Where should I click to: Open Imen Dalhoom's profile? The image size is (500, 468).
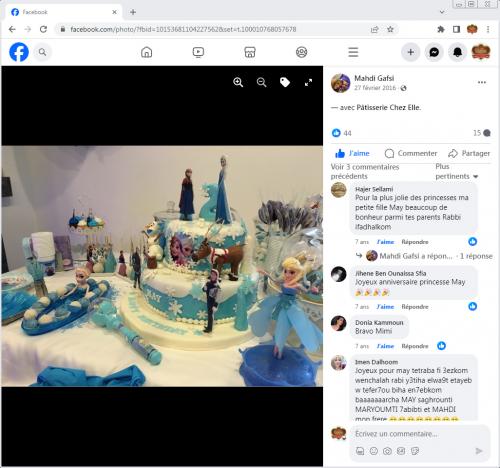point(376,362)
